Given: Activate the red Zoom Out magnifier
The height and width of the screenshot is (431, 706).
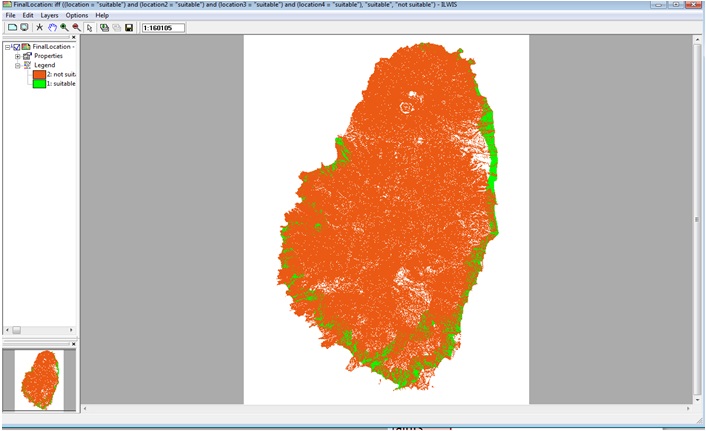Looking at the screenshot, I should pos(76,27).
